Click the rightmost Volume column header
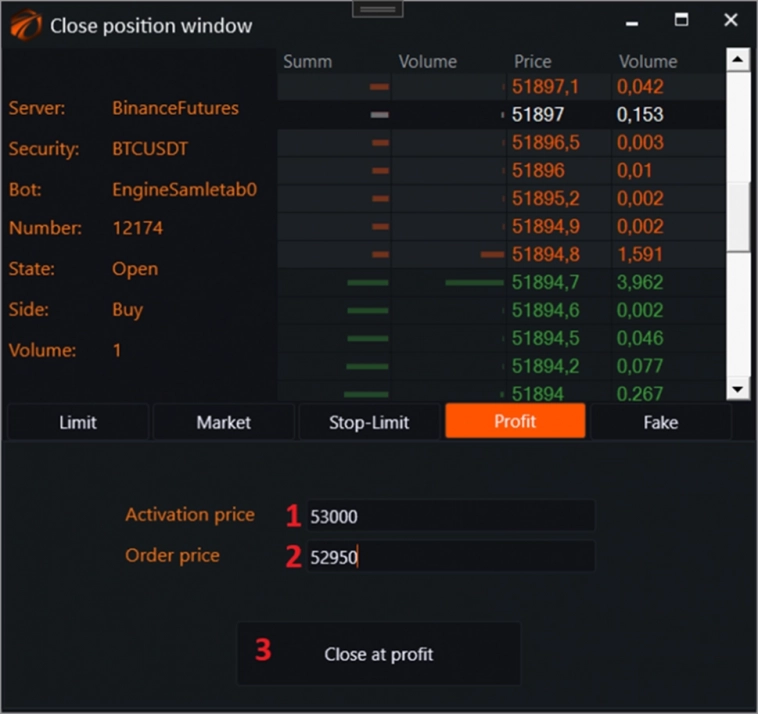 pos(648,61)
